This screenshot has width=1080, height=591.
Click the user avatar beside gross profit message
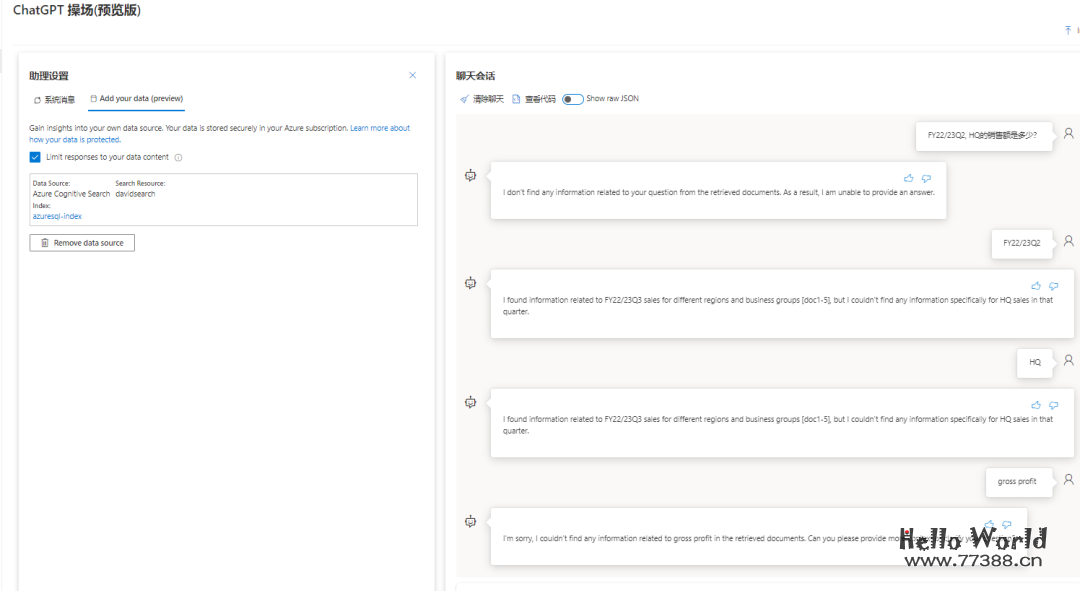1068,480
